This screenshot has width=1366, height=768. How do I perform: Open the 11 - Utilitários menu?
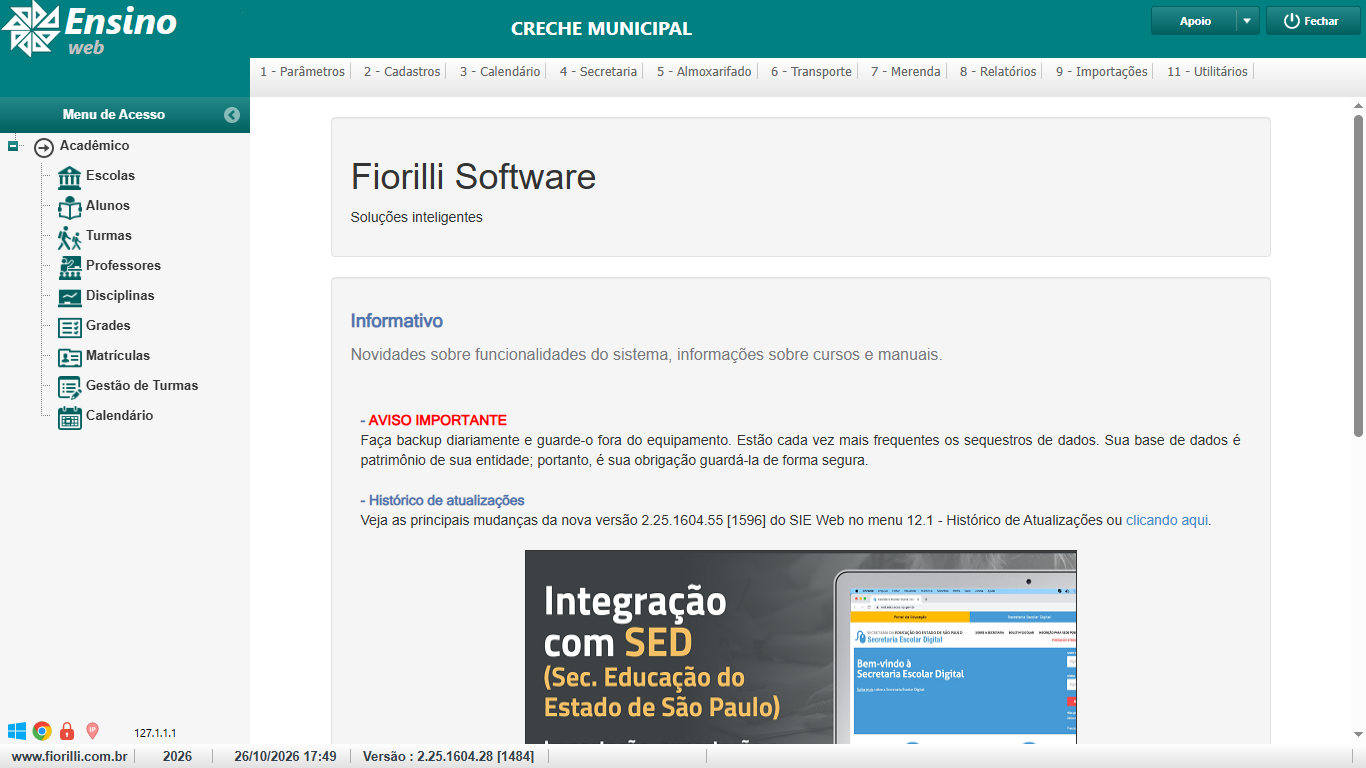tap(1207, 72)
